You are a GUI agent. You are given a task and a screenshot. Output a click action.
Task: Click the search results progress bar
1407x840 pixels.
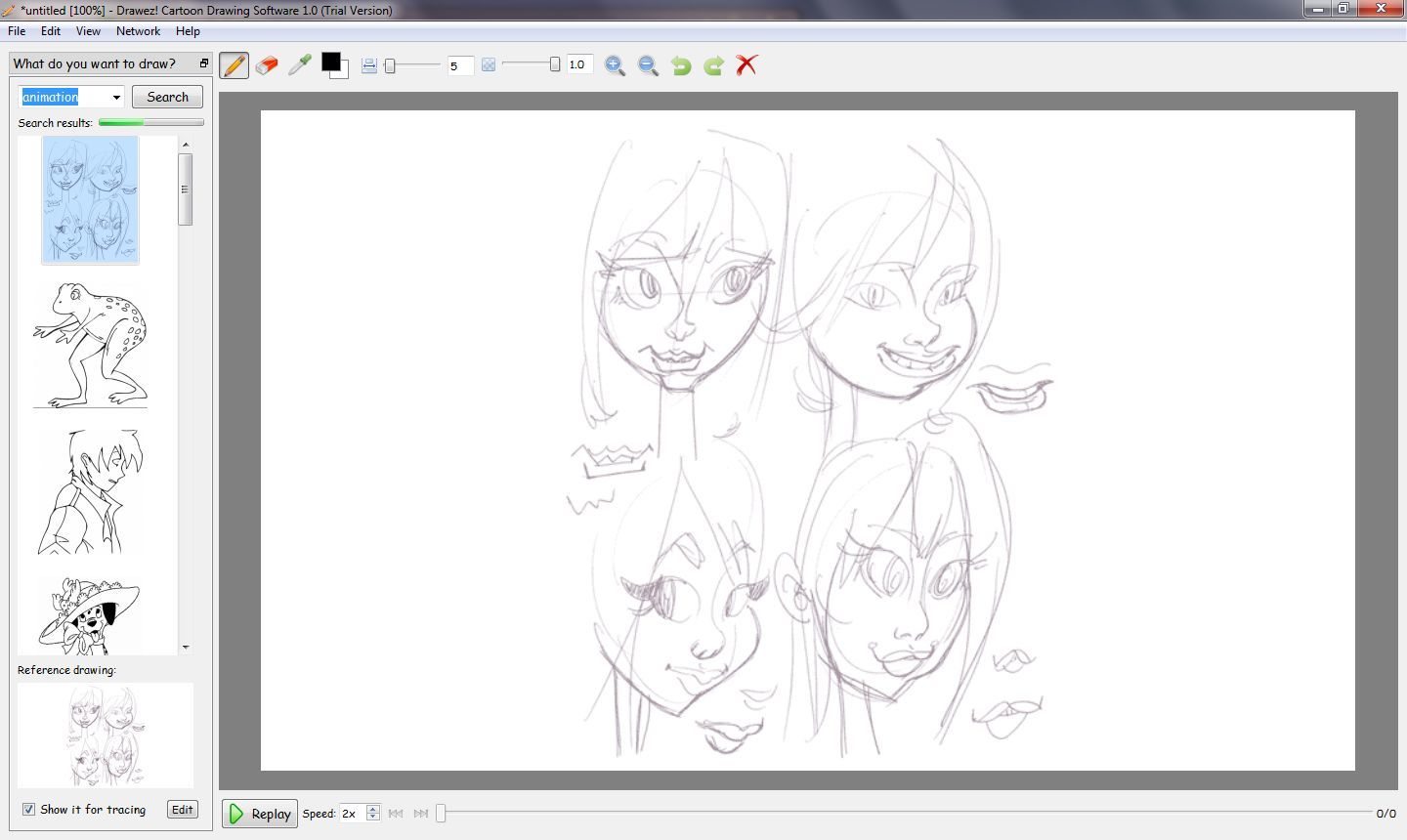(151, 123)
